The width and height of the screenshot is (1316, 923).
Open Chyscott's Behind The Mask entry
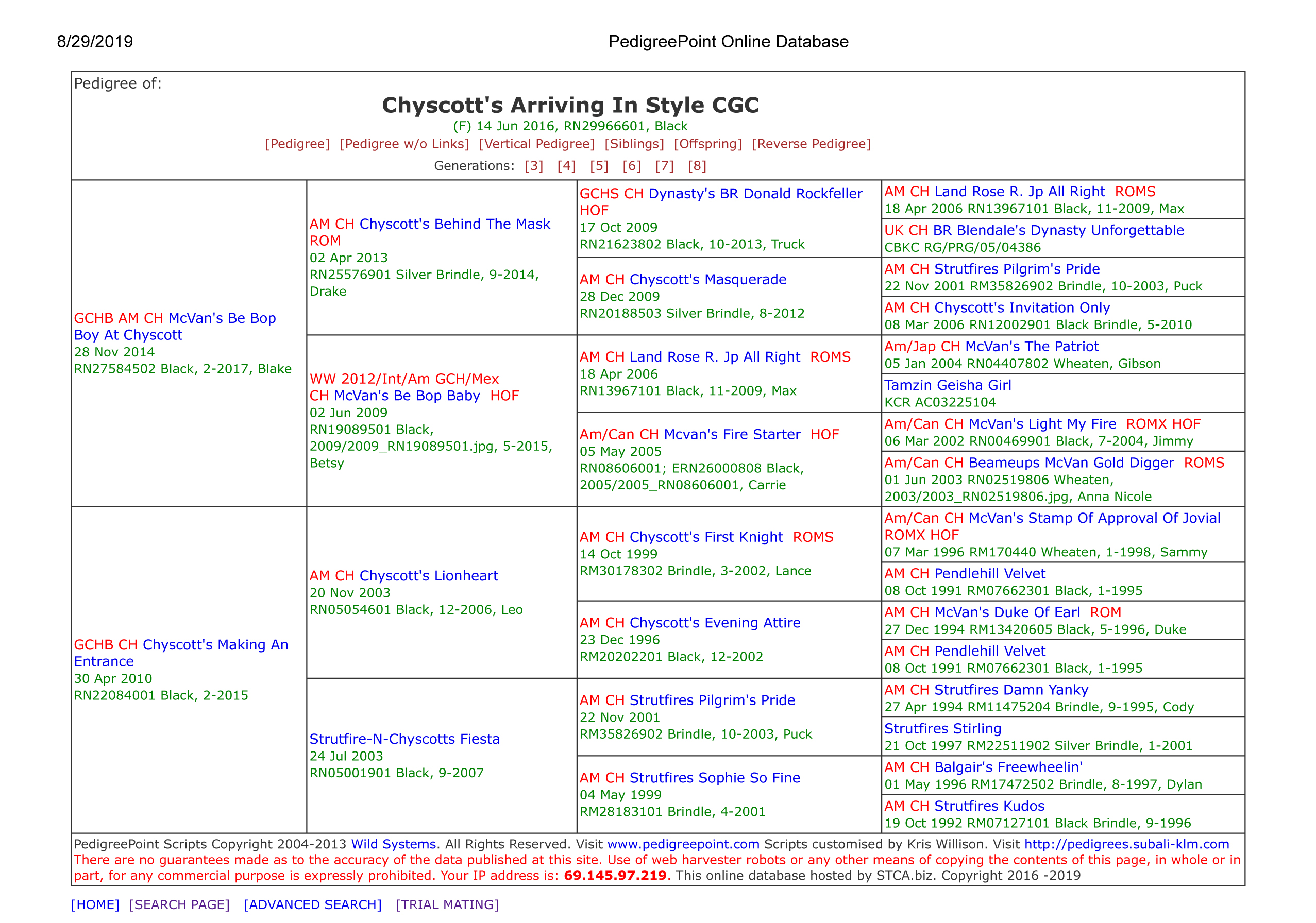coord(454,224)
